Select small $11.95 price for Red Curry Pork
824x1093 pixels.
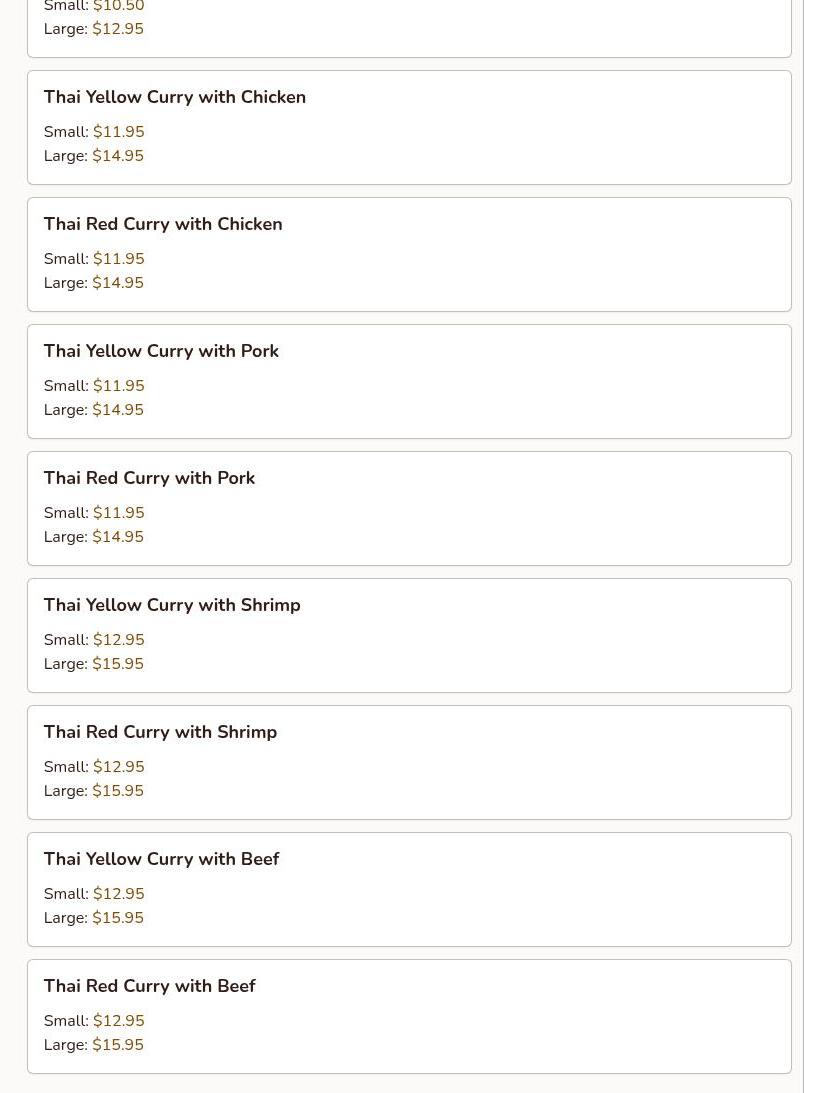(x=119, y=513)
